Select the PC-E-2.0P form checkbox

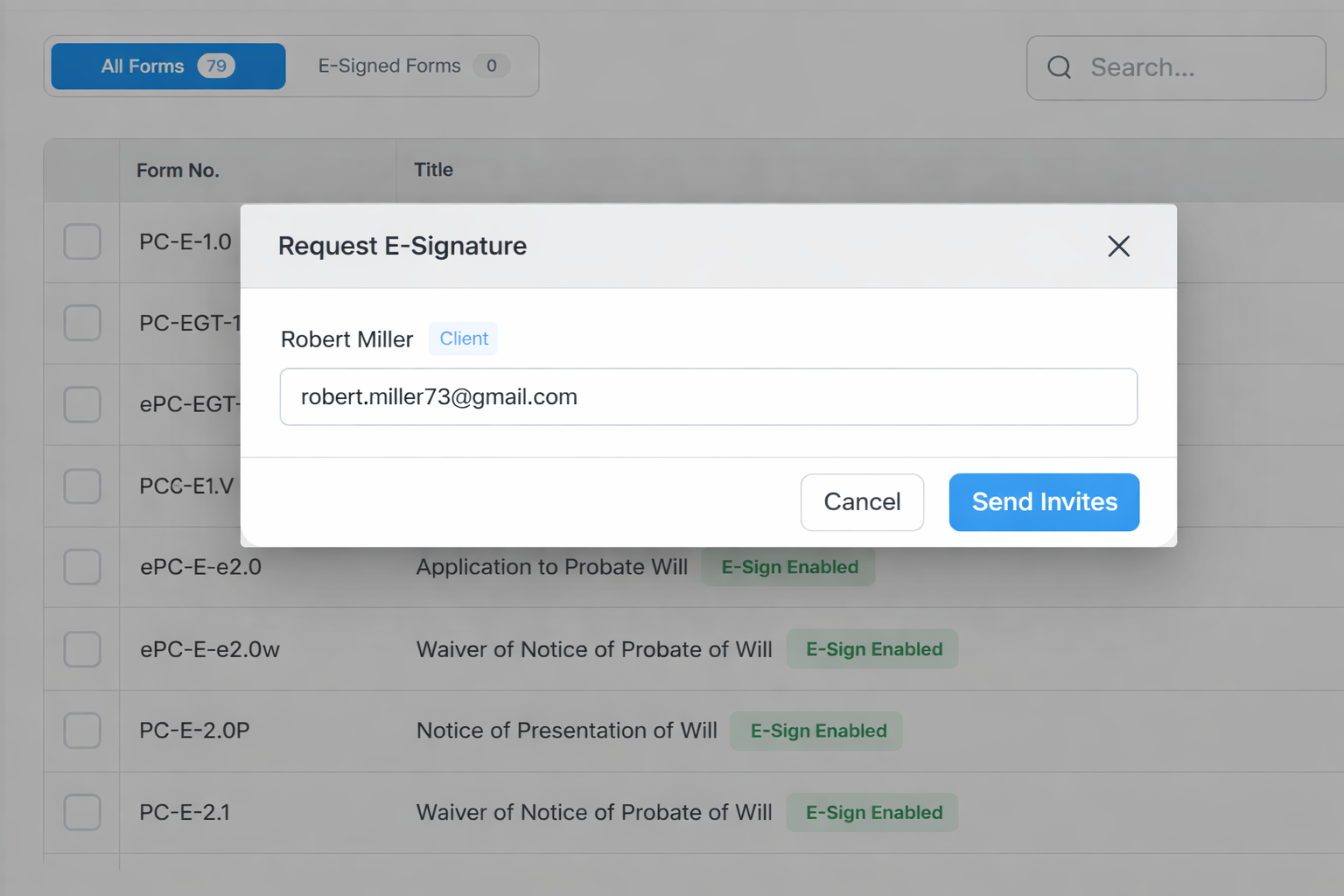[x=82, y=731]
